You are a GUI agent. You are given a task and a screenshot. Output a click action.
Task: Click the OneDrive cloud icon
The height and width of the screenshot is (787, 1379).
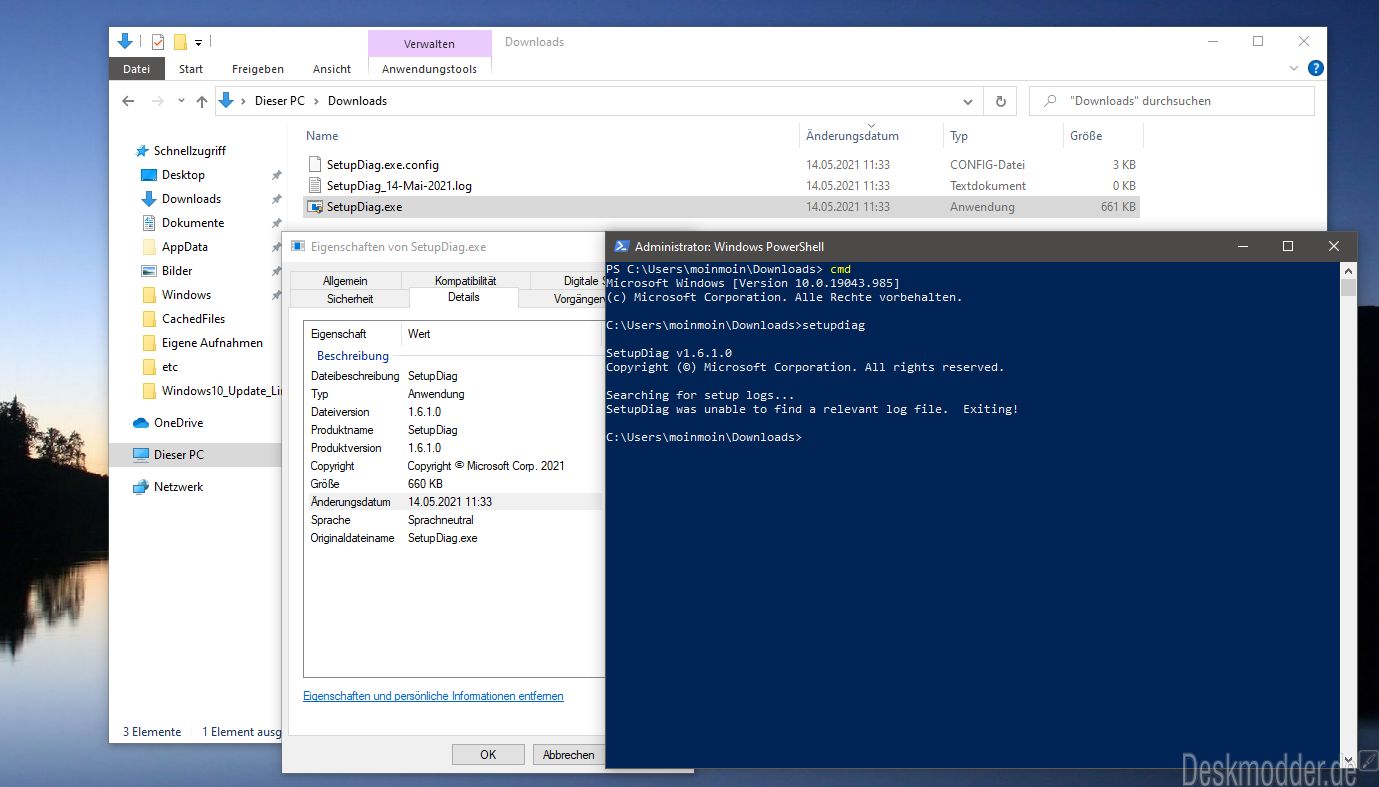tap(141, 423)
